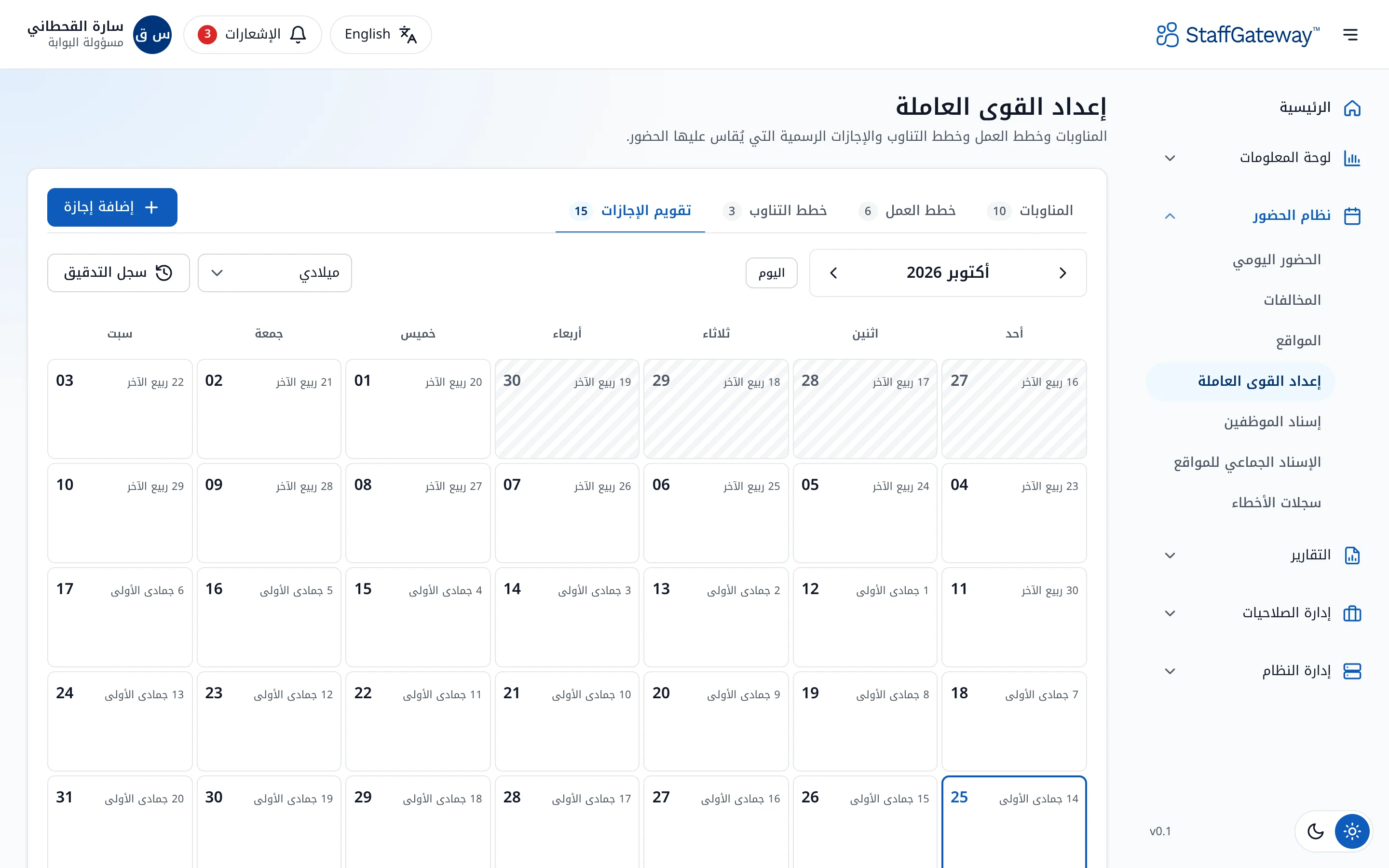Expand إدارة النظام chevron

point(1170,671)
